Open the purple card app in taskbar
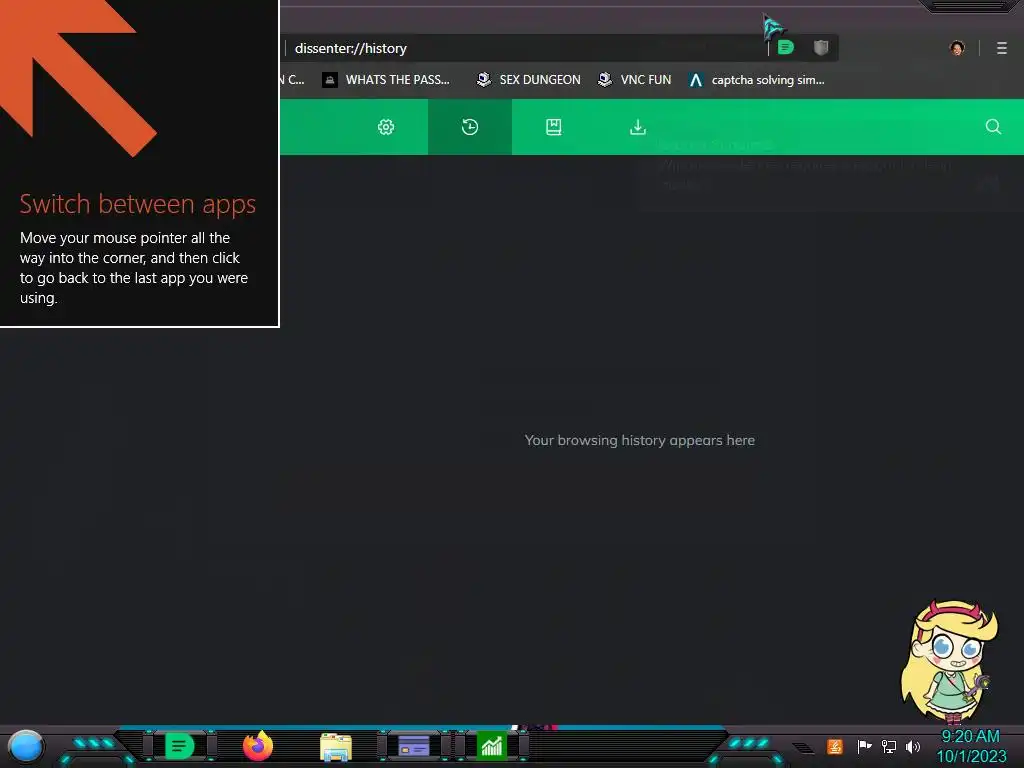 413,746
